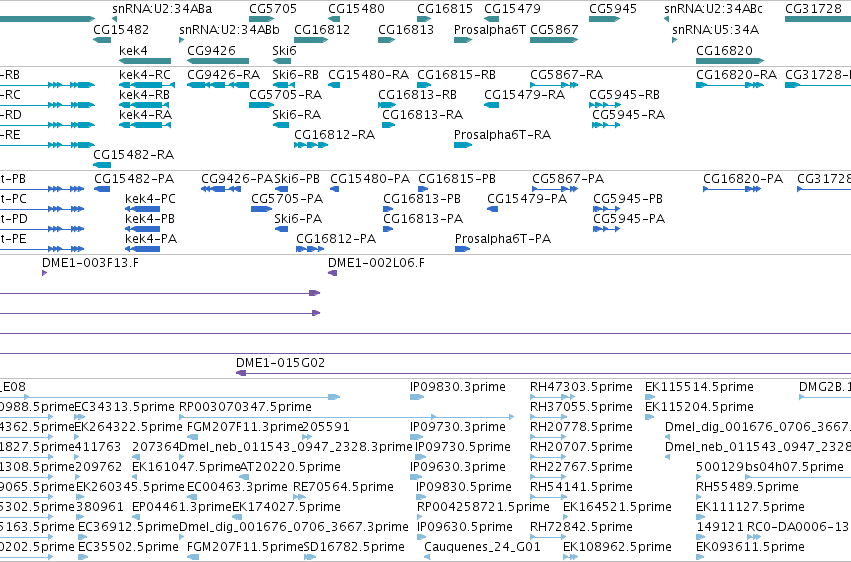Click the CG5867-RA transcript label

[x=567, y=74]
